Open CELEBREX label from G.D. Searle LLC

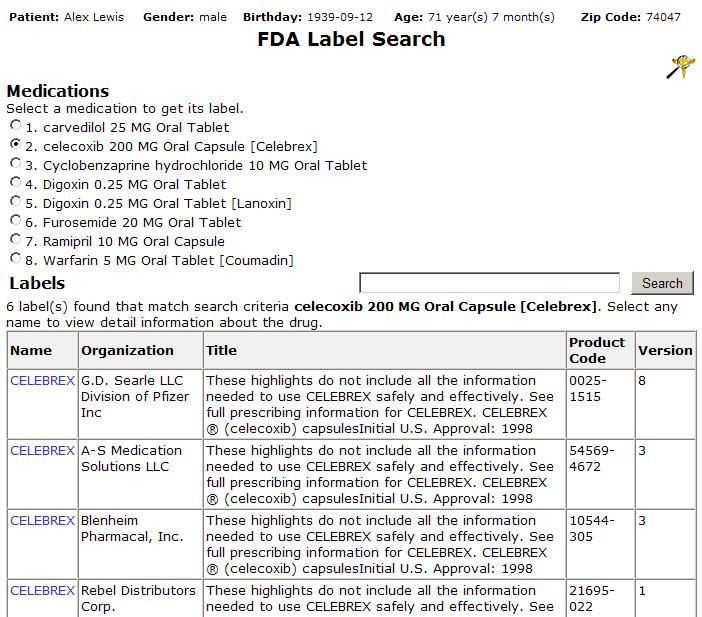click(x=43, y=381)
